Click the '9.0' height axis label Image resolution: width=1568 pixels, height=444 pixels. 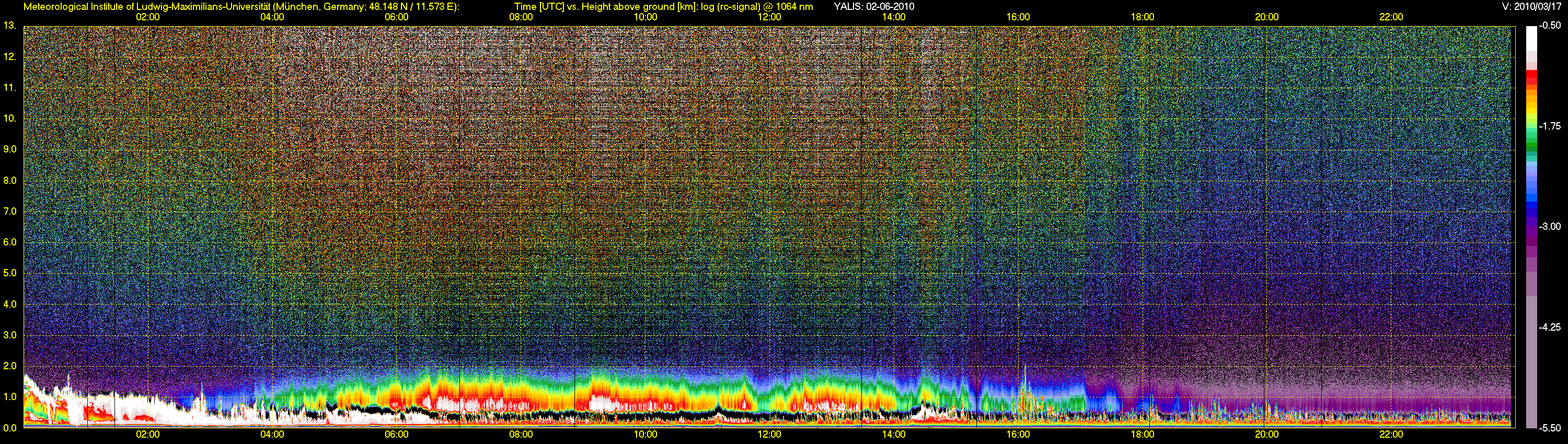10,149
